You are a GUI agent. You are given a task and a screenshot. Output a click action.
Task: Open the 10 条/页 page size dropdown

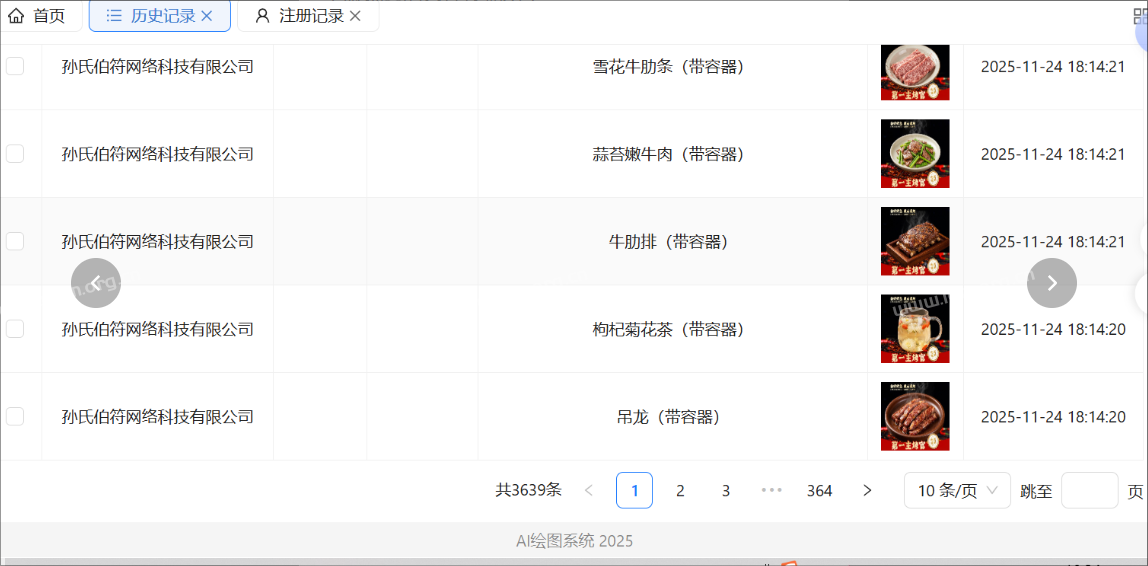(x=957, y=491)
